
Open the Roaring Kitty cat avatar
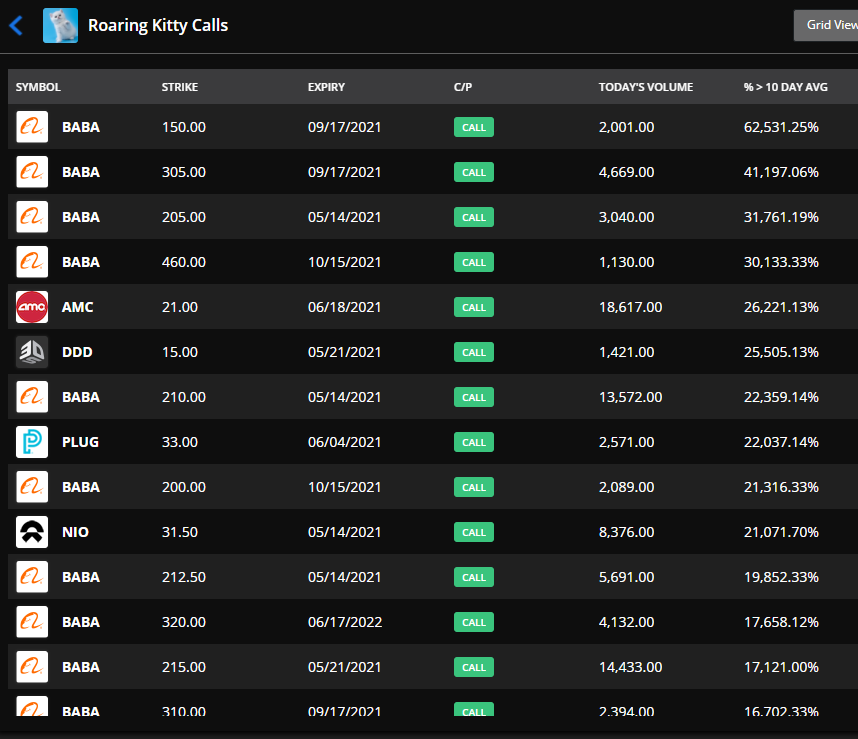[x=60, y=25]
